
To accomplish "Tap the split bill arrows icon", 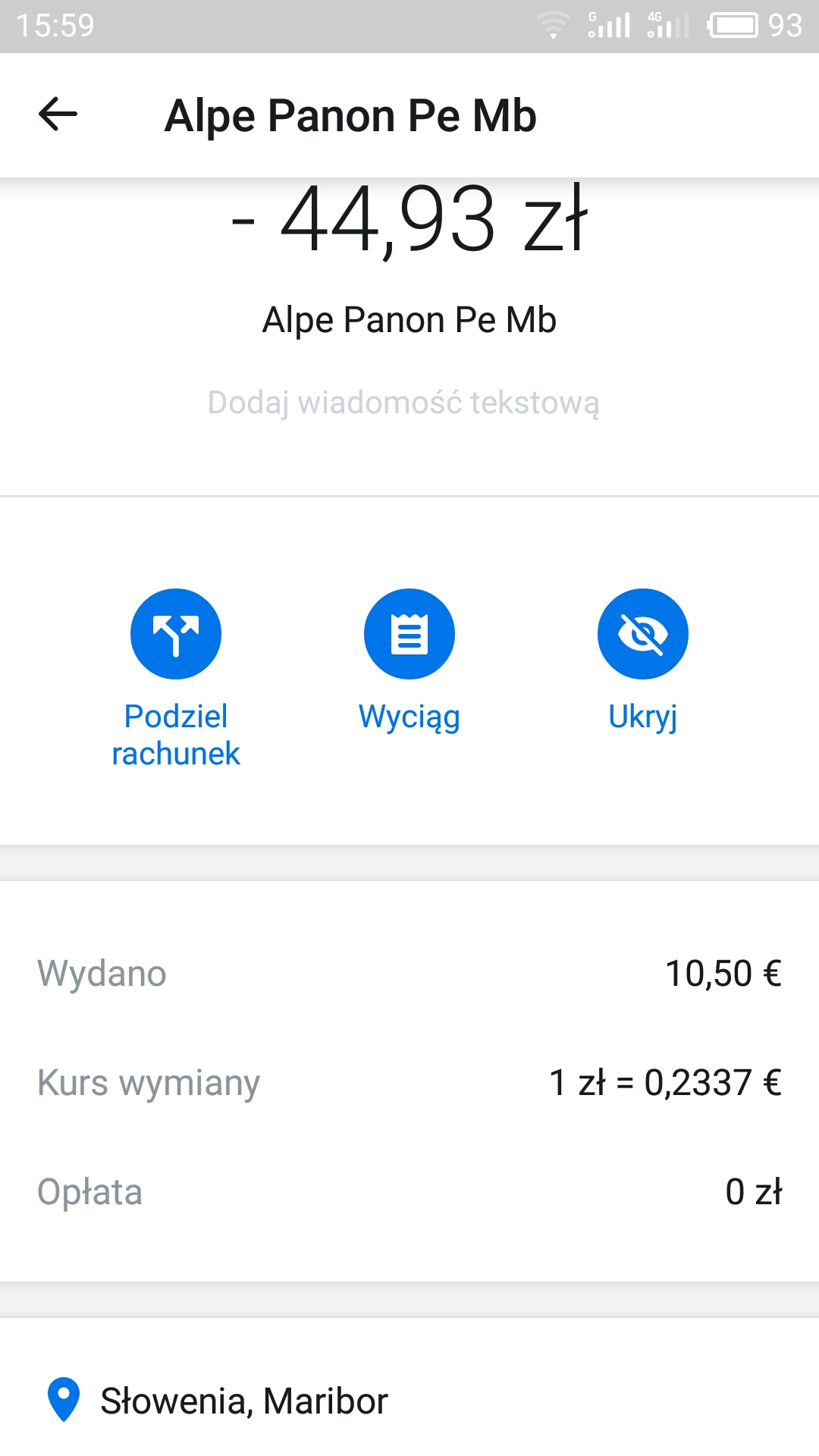I will 176,634.
